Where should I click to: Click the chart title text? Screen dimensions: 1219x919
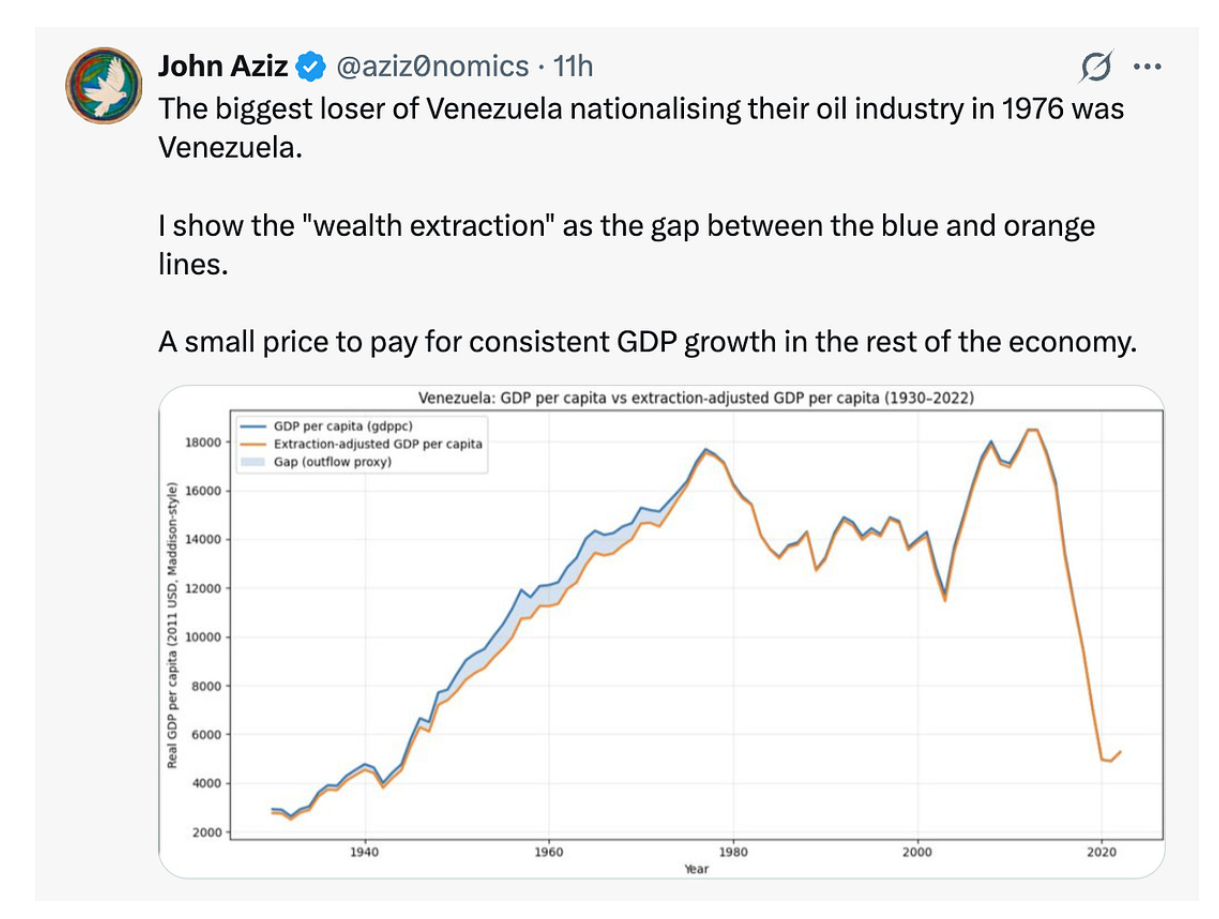696,397
